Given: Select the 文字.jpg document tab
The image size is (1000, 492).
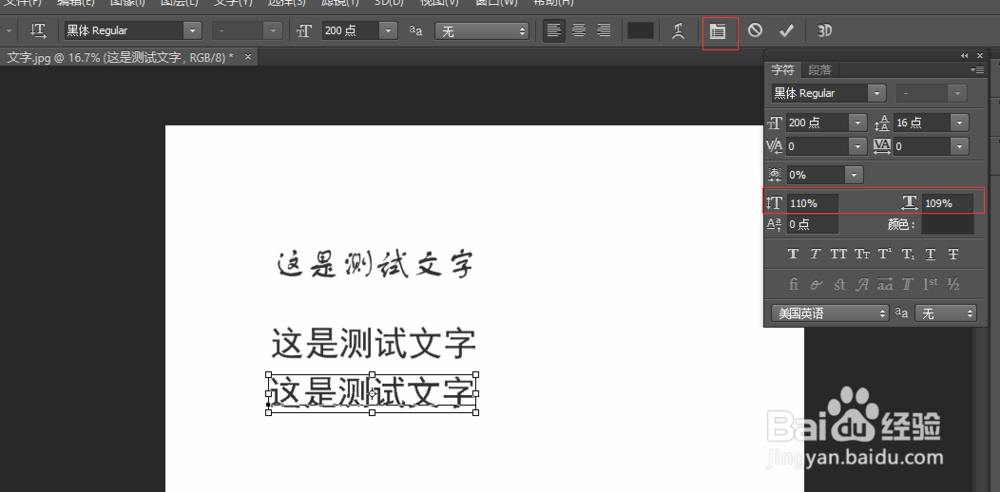Looking at the screenshot, I should [x=120, y=57].
